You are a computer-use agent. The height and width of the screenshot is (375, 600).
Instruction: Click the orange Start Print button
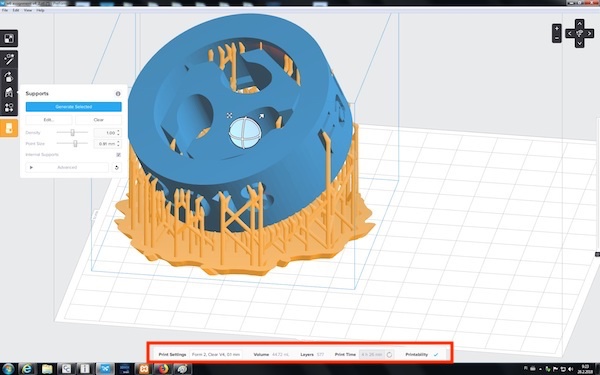(x=9, y=128)
